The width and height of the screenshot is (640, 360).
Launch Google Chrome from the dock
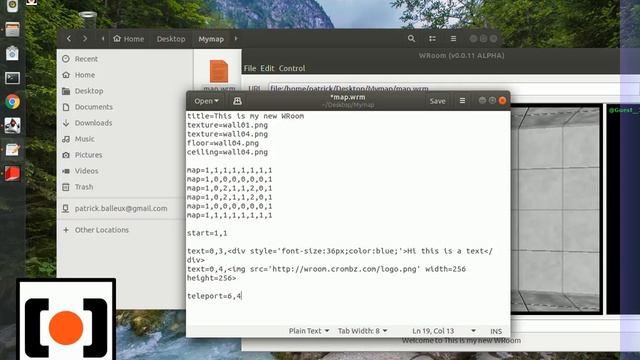12,102
